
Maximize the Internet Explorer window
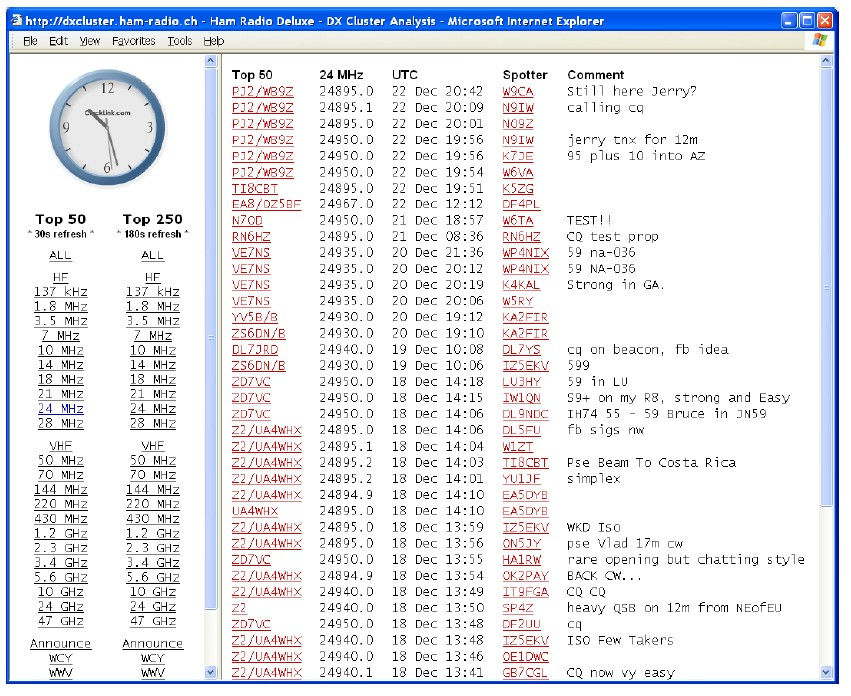(x=807, y=21)
